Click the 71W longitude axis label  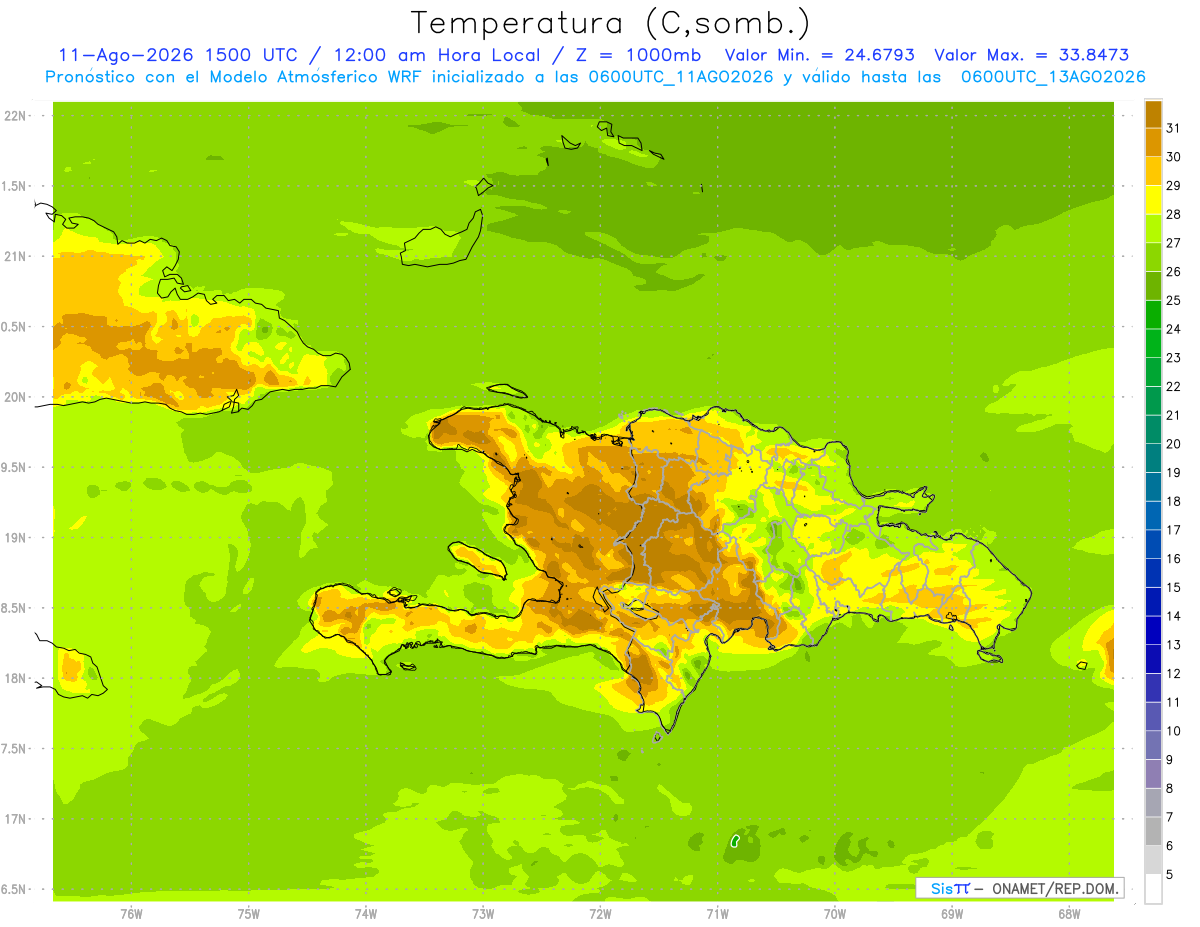point(717,914)
